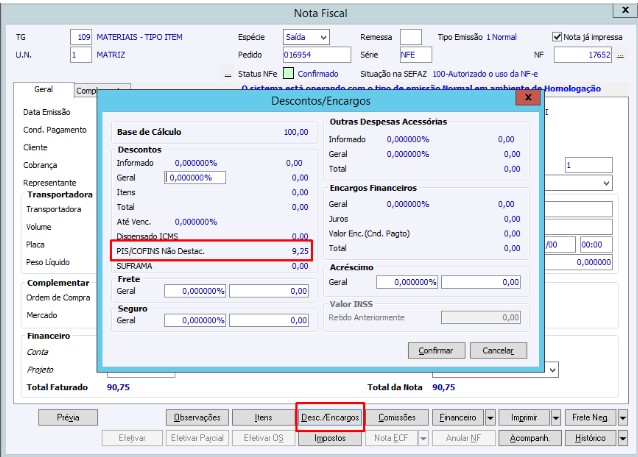This screenshot has width=638, height=457.
Task: Click the Histórico button
Action: 590,438
